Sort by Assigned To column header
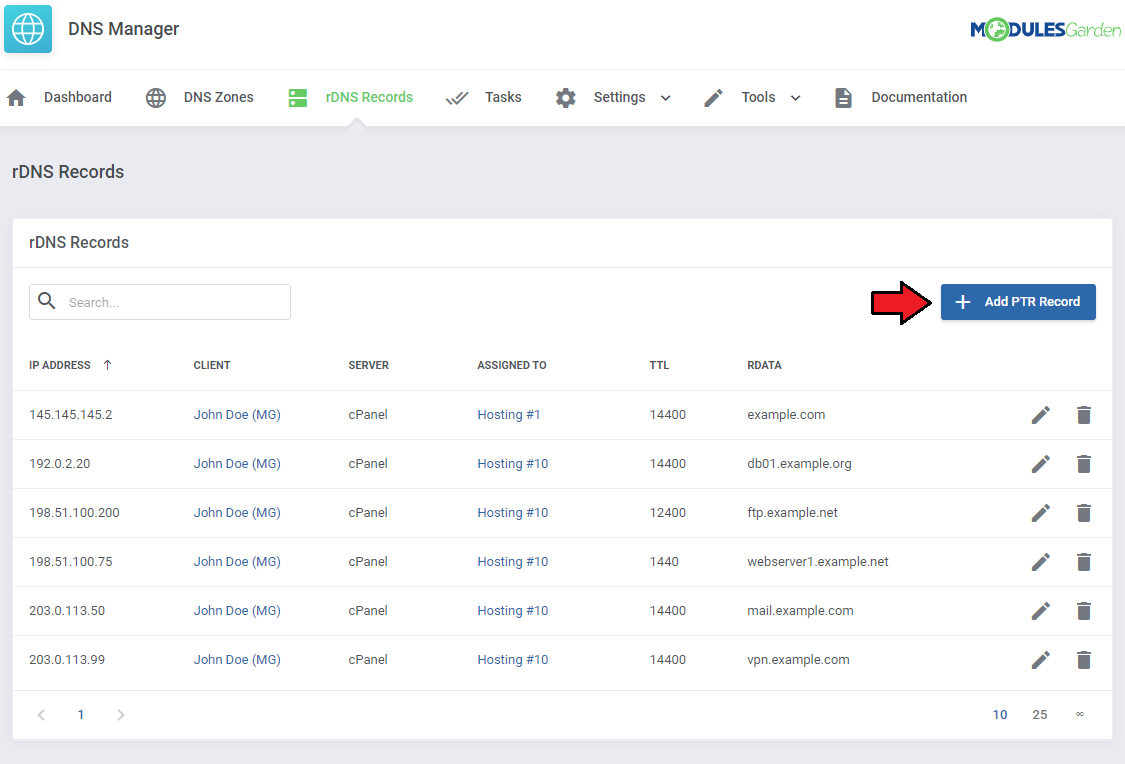The image size is (1125, 764). point(512,365)
